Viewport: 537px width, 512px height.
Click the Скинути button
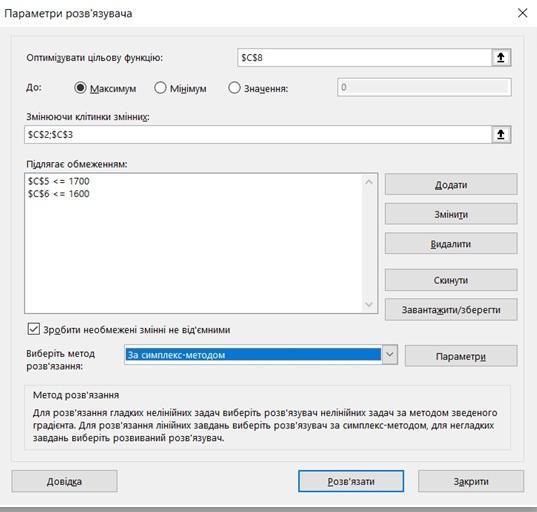[x=451, y=280]
